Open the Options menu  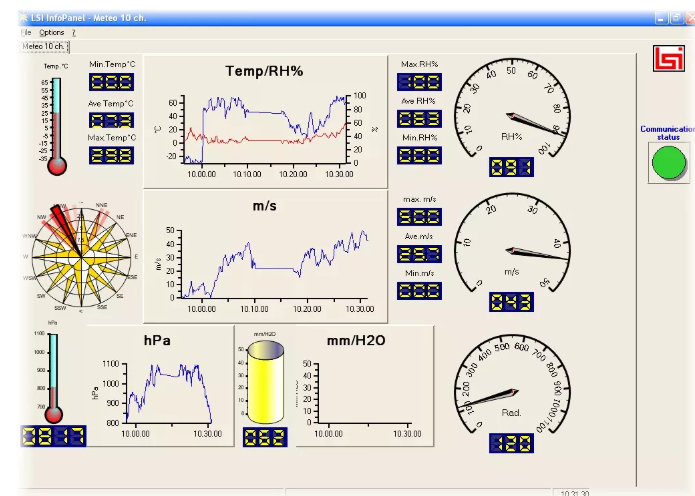click(51, 32)
